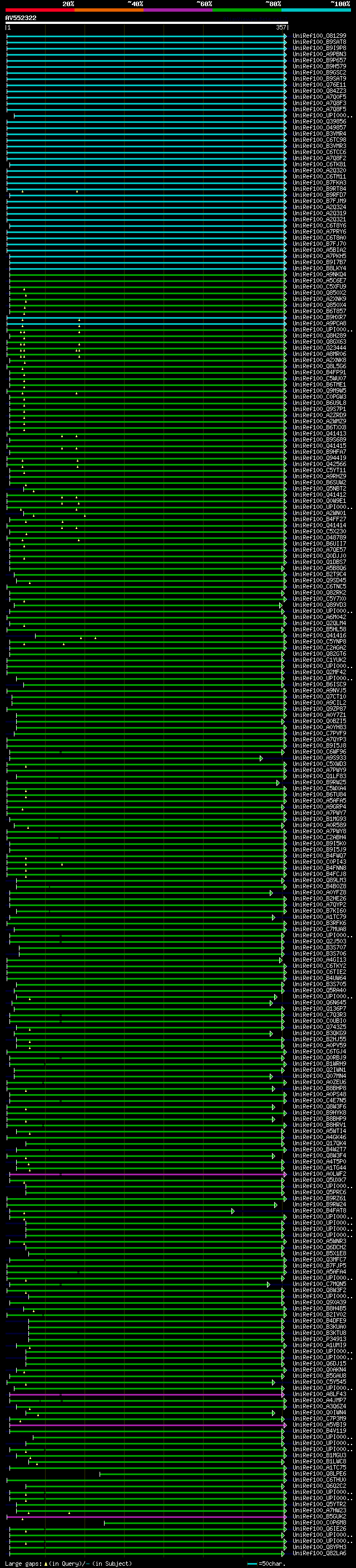Select the UniRef100_C5YNP8 label
This screenshot has height=1568, width=356.
click(319, 641)
